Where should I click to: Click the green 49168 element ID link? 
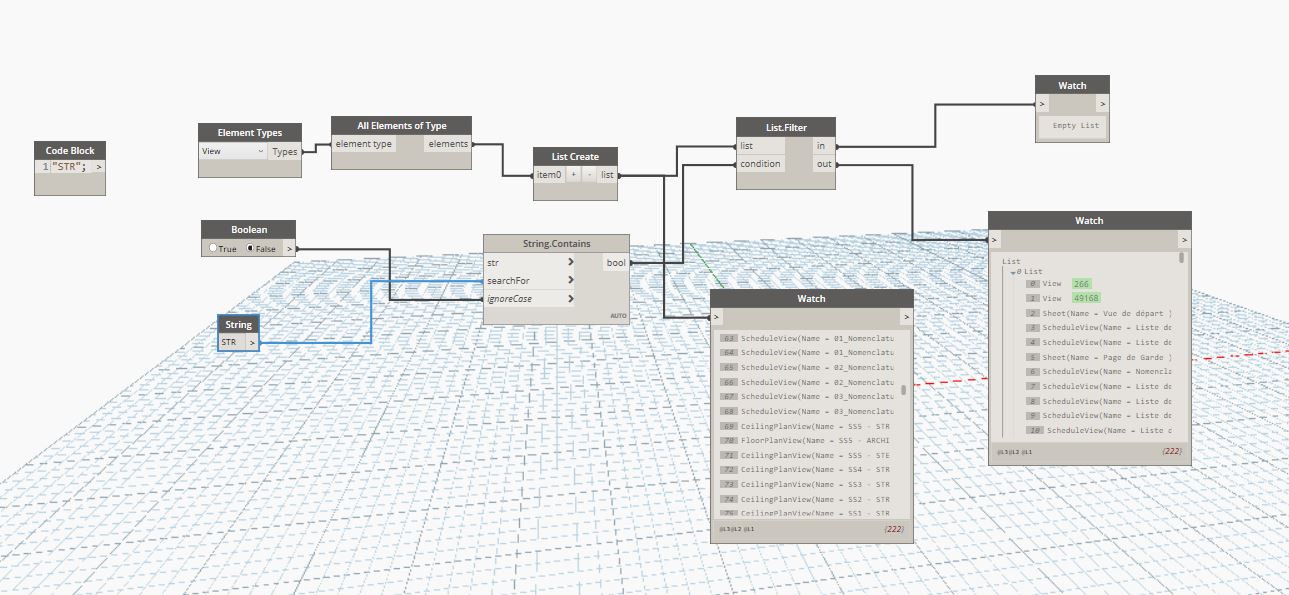(1085, 298)
